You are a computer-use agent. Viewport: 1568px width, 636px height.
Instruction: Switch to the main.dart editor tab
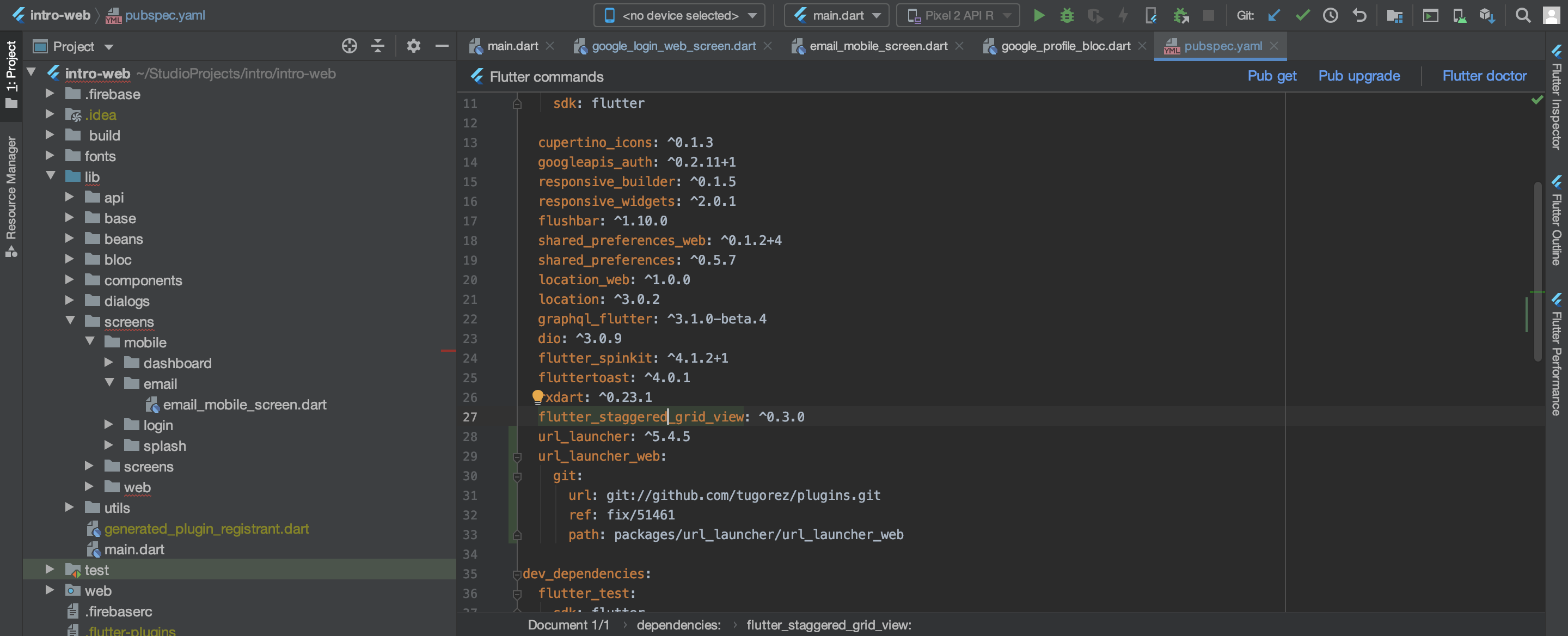click(512, 46)
